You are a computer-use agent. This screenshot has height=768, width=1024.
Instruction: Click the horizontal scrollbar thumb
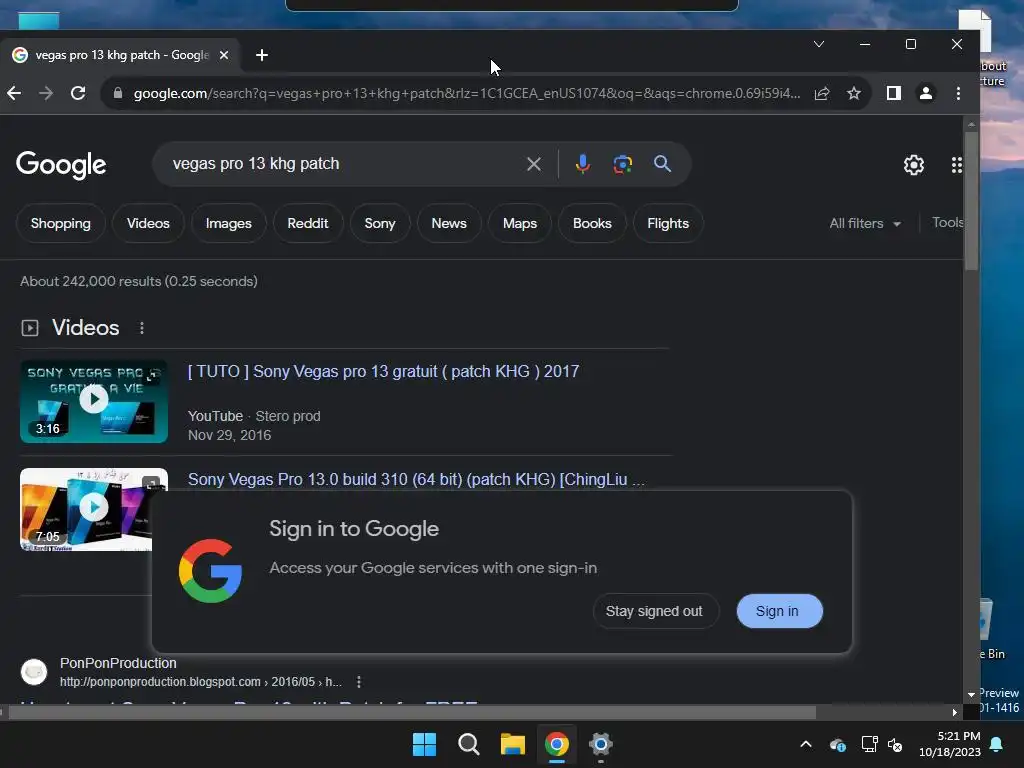[411, 712]
